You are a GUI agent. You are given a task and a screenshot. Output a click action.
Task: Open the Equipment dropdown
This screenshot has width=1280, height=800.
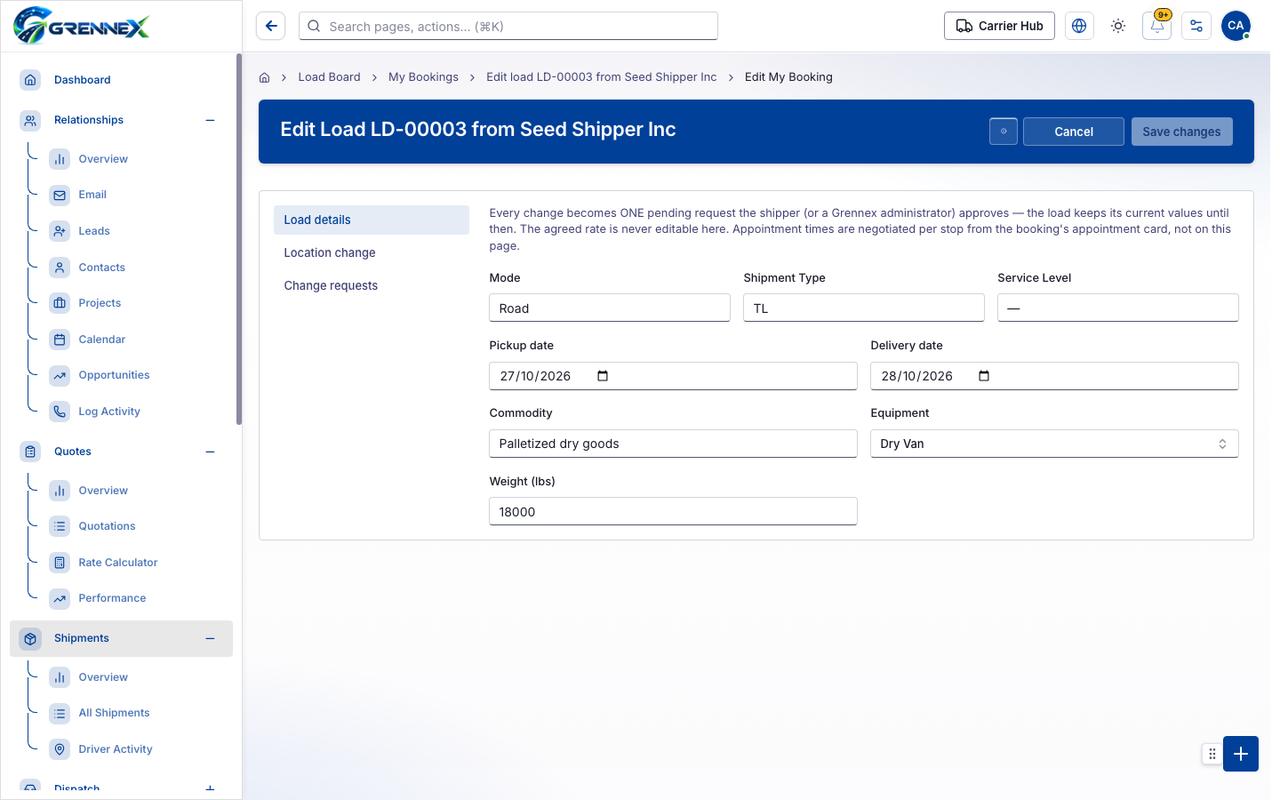click(1054, 444)
